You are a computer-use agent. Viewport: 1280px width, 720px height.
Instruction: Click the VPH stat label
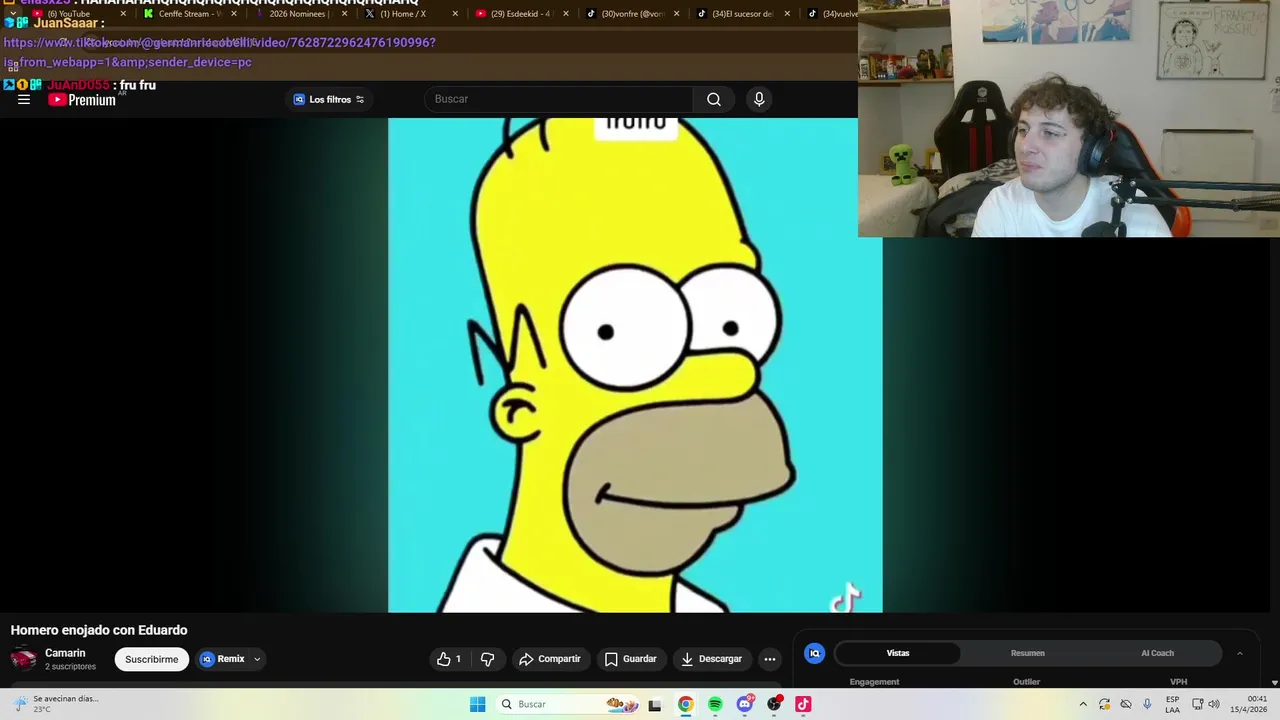point(1178,682)
